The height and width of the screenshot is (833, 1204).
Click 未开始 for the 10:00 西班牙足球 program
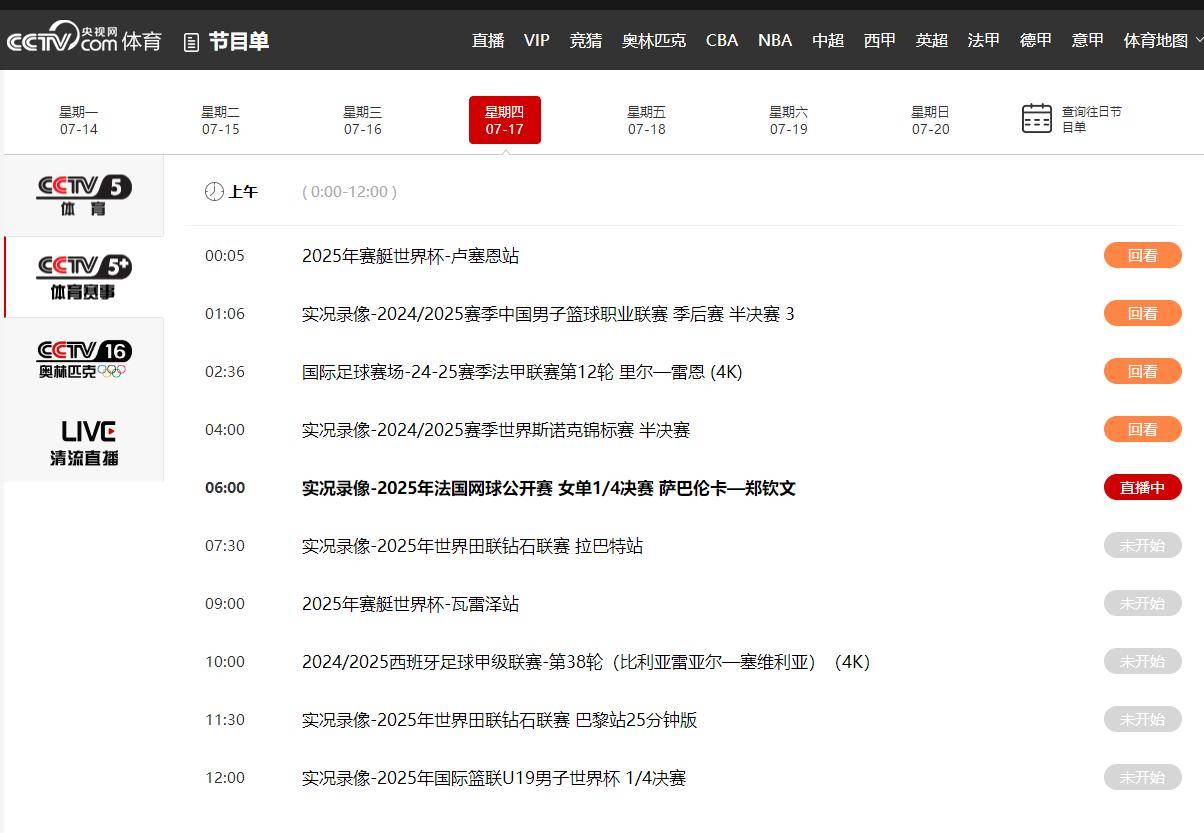pos(1142,661)
